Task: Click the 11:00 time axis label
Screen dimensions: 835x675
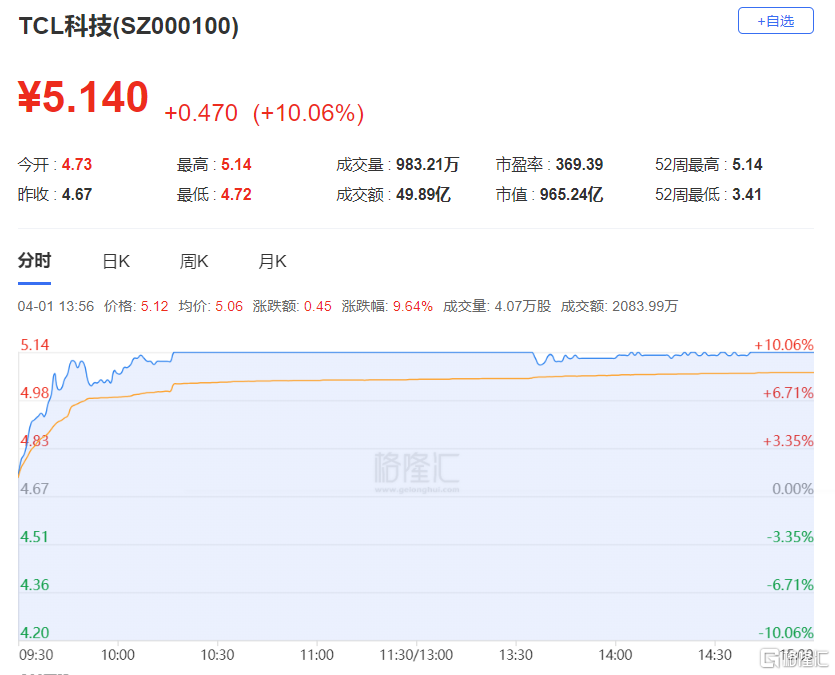Action: click(x=317, y=655)
